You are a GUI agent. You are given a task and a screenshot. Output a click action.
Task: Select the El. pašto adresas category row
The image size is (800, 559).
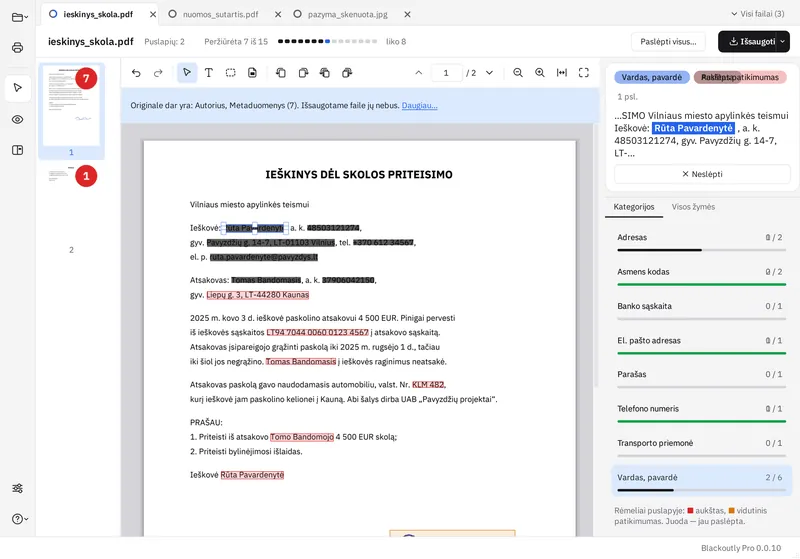tap(702, 344)
